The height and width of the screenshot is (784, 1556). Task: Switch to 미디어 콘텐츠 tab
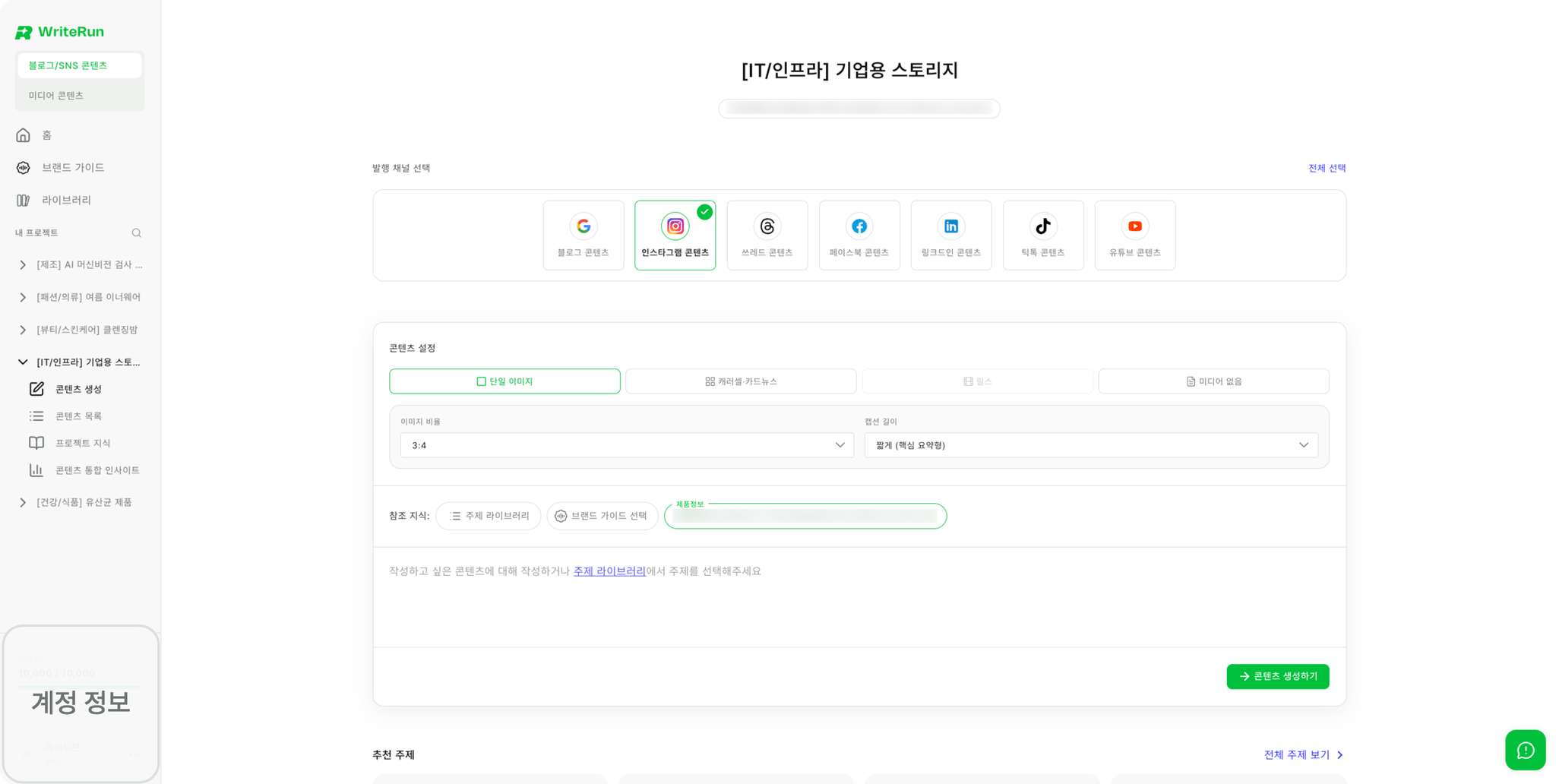point(79,96)
